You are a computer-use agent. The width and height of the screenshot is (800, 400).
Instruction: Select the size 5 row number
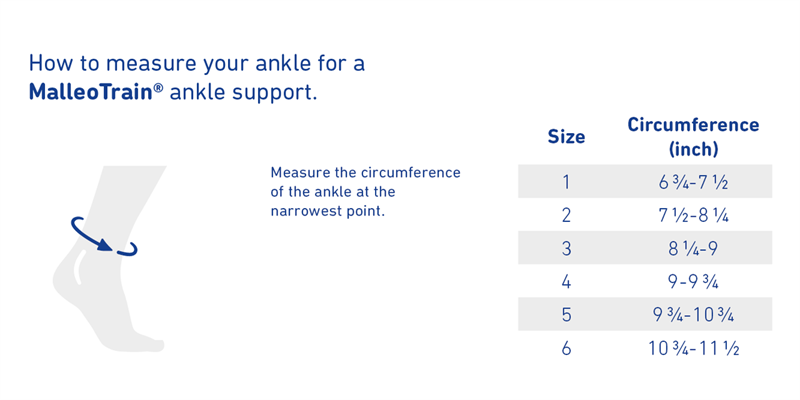coord(566,315)
